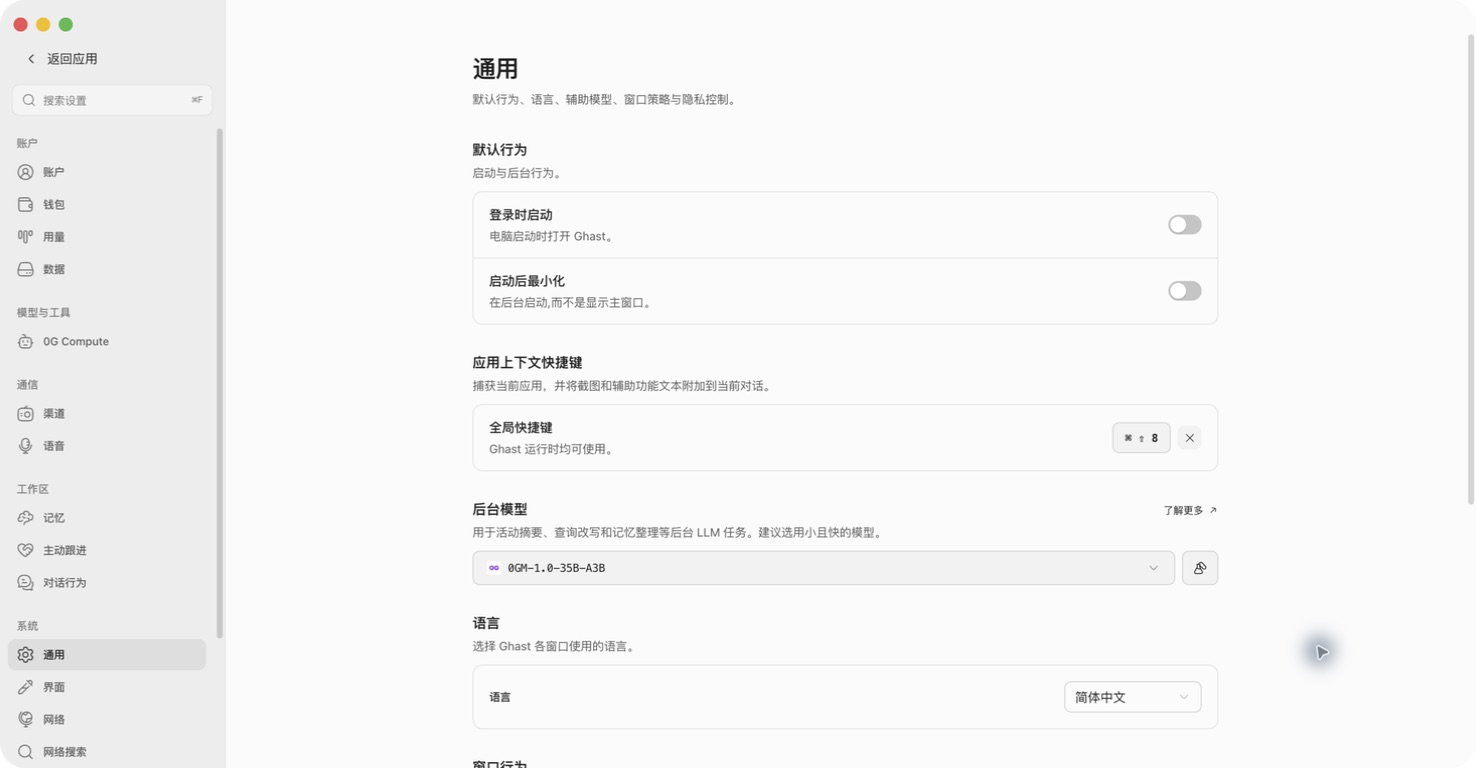Screen dimensions: 1476x768
Task: Click the model icon button beside 后台模型 dropdown
Action: [x=1200, y=568]
